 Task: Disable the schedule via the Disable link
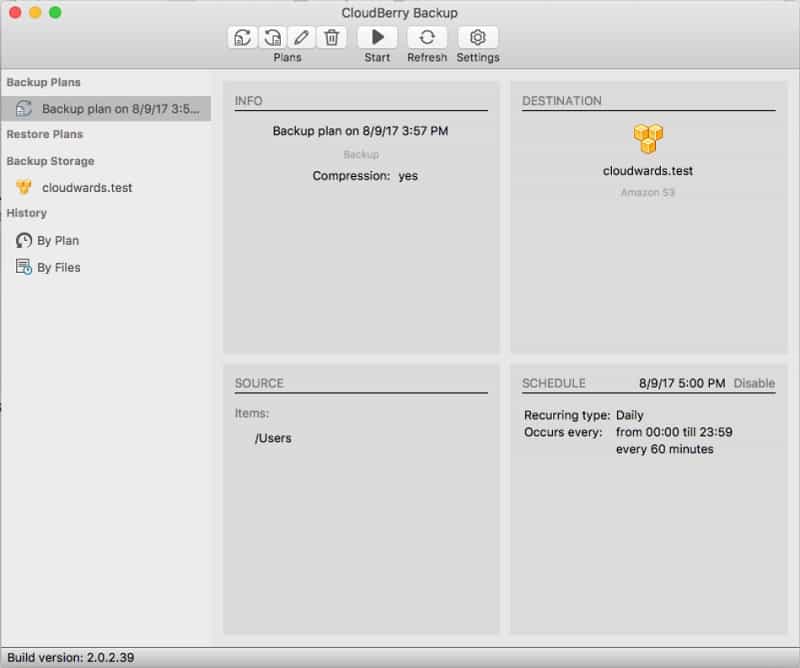754,383
